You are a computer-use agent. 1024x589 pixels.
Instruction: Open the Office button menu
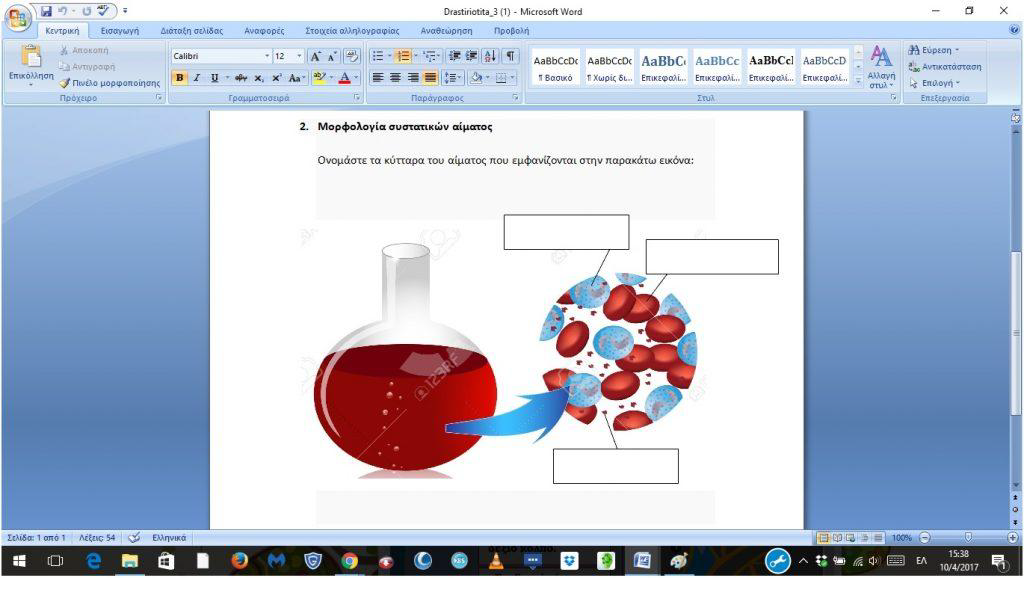tap(17, 15)
